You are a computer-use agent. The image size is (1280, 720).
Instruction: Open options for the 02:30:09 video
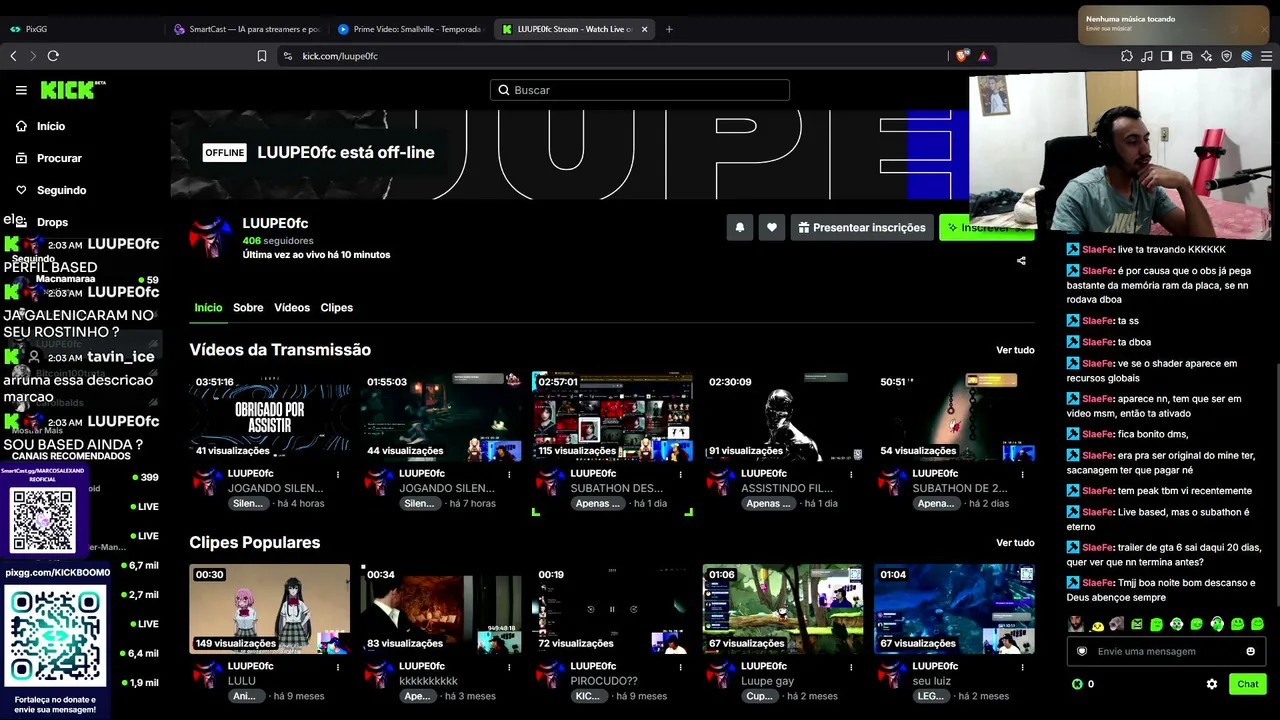[x=851, y=474]
